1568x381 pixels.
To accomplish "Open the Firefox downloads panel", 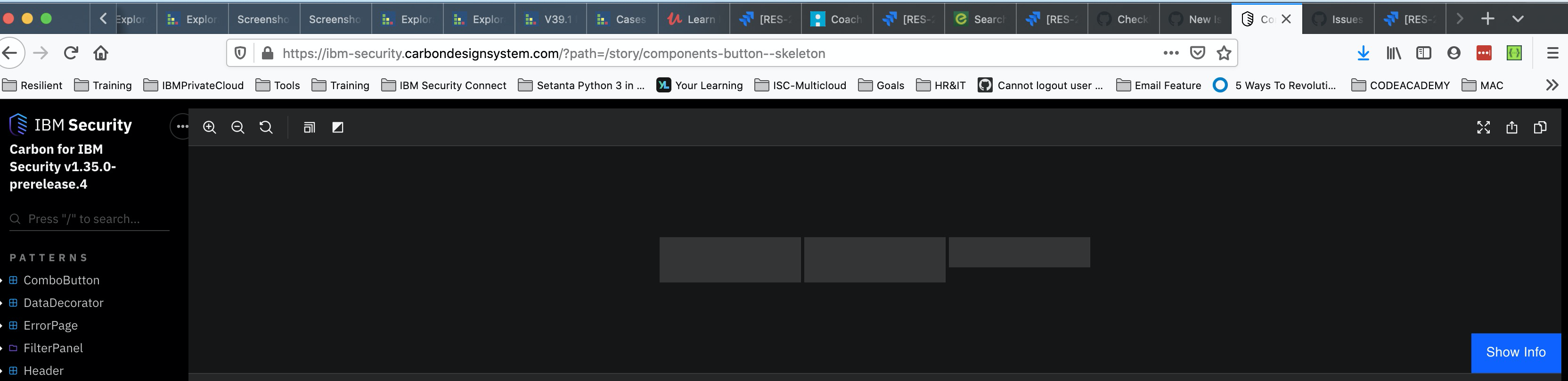I will coord(1364,53).
